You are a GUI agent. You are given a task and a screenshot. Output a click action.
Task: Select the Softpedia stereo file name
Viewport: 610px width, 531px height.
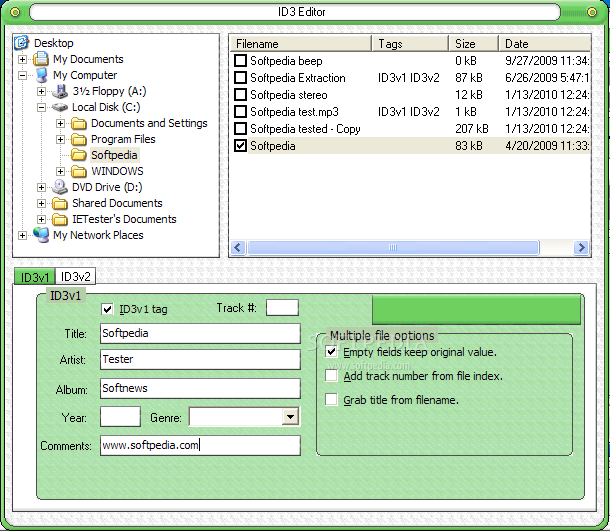(x=289, y=95)
